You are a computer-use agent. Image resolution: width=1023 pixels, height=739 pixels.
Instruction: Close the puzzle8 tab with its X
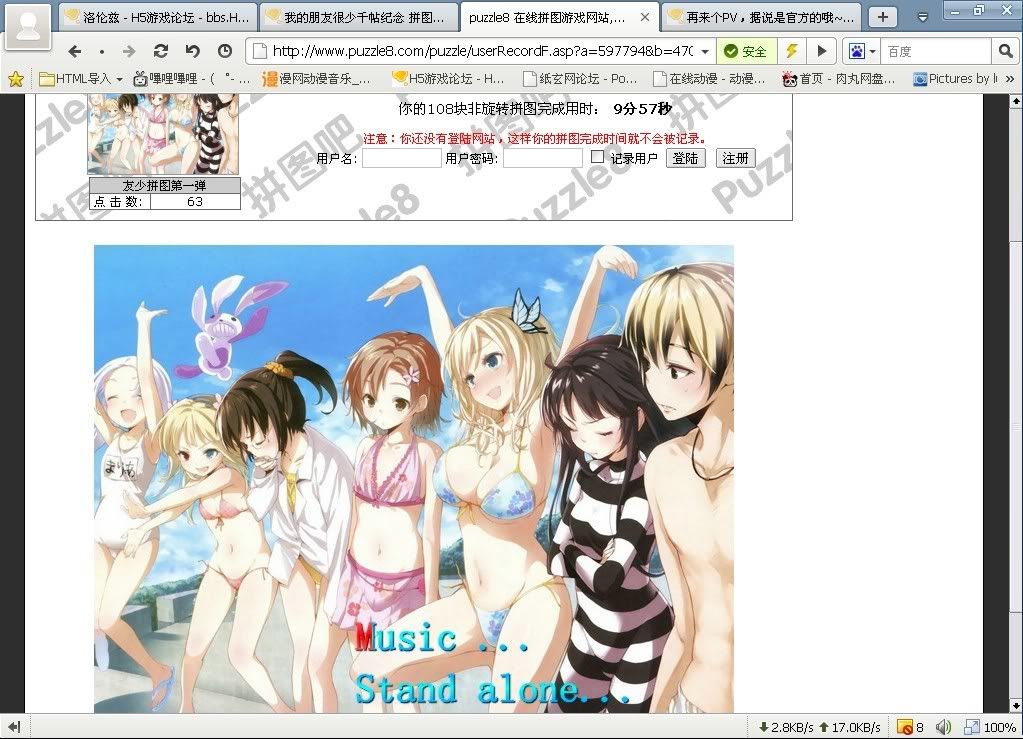(645, 18)
